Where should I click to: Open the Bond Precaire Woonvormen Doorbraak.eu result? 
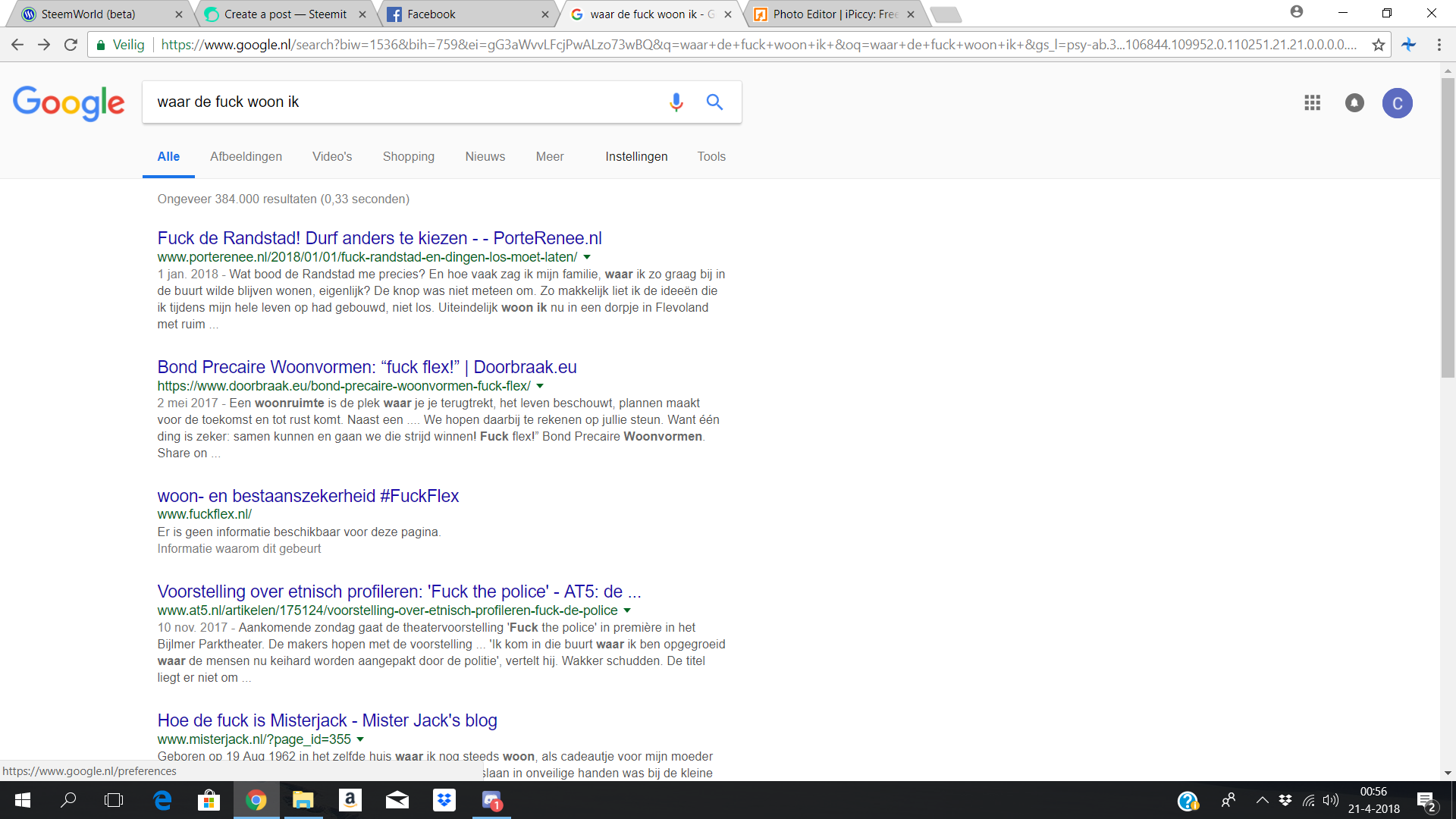(367, 367)
